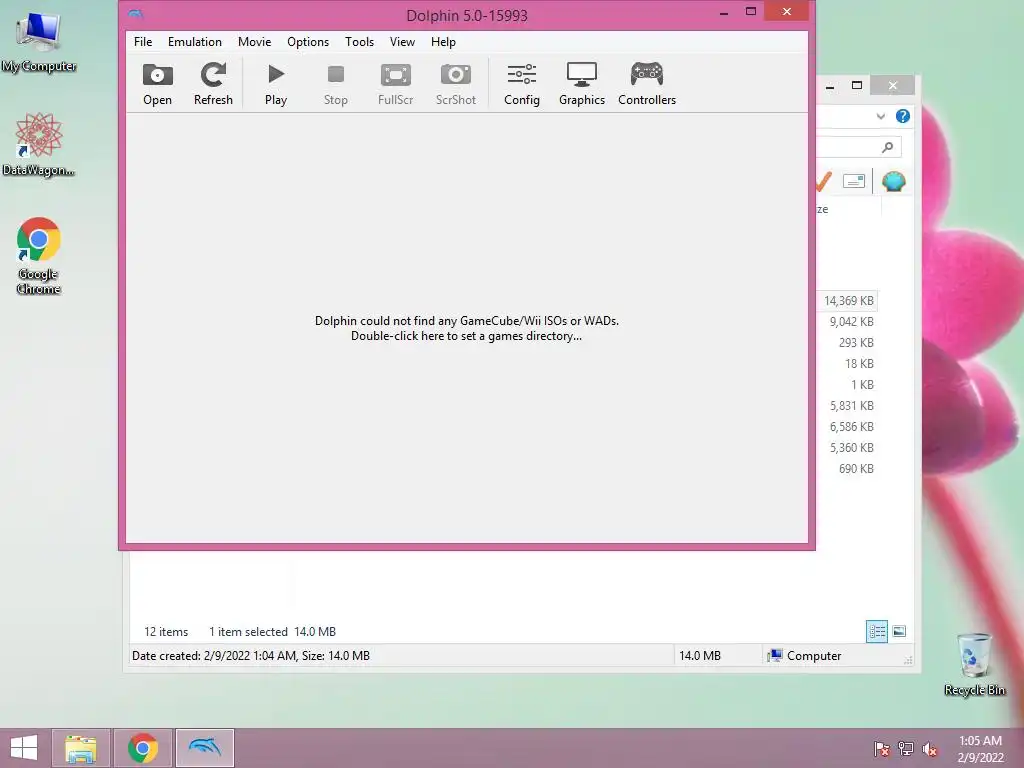Screen dimensions: 1024x768
Task: Select the 9,042 KB file row
Action: pyautogui.click(x=847, y=322)
